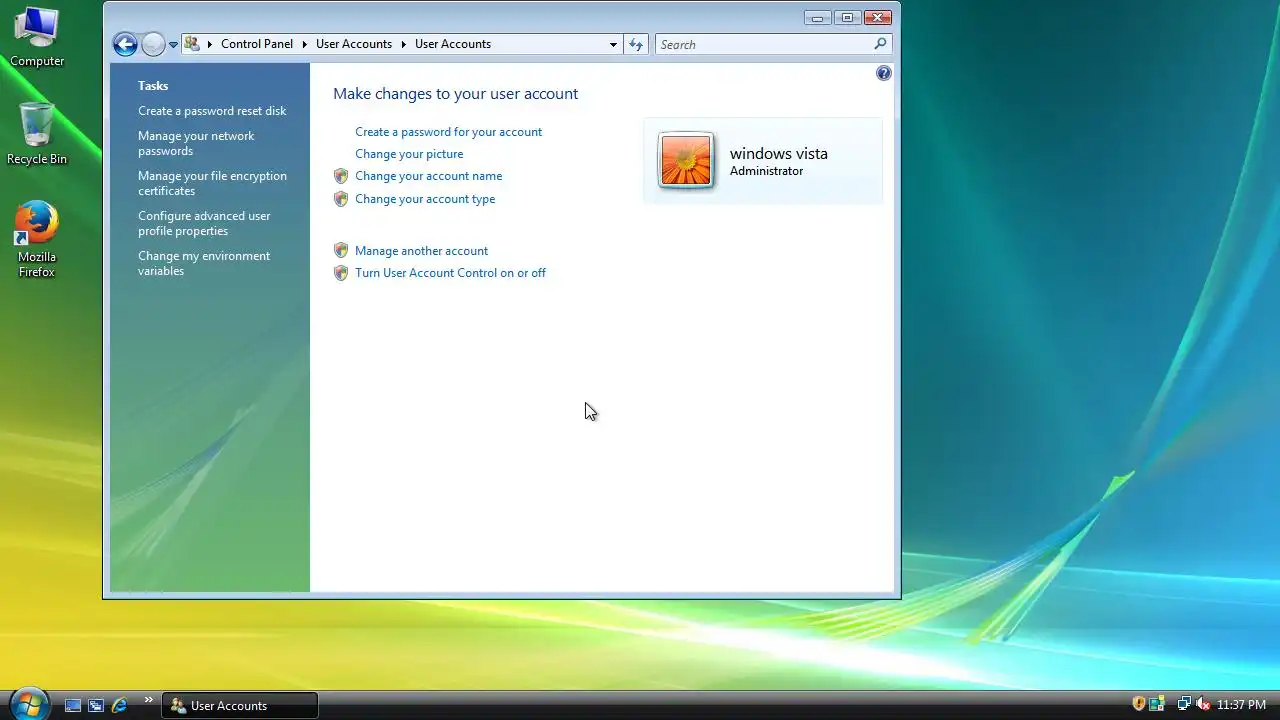Close the User Accounts window
1280x720 pixels.
coord(877,18)
